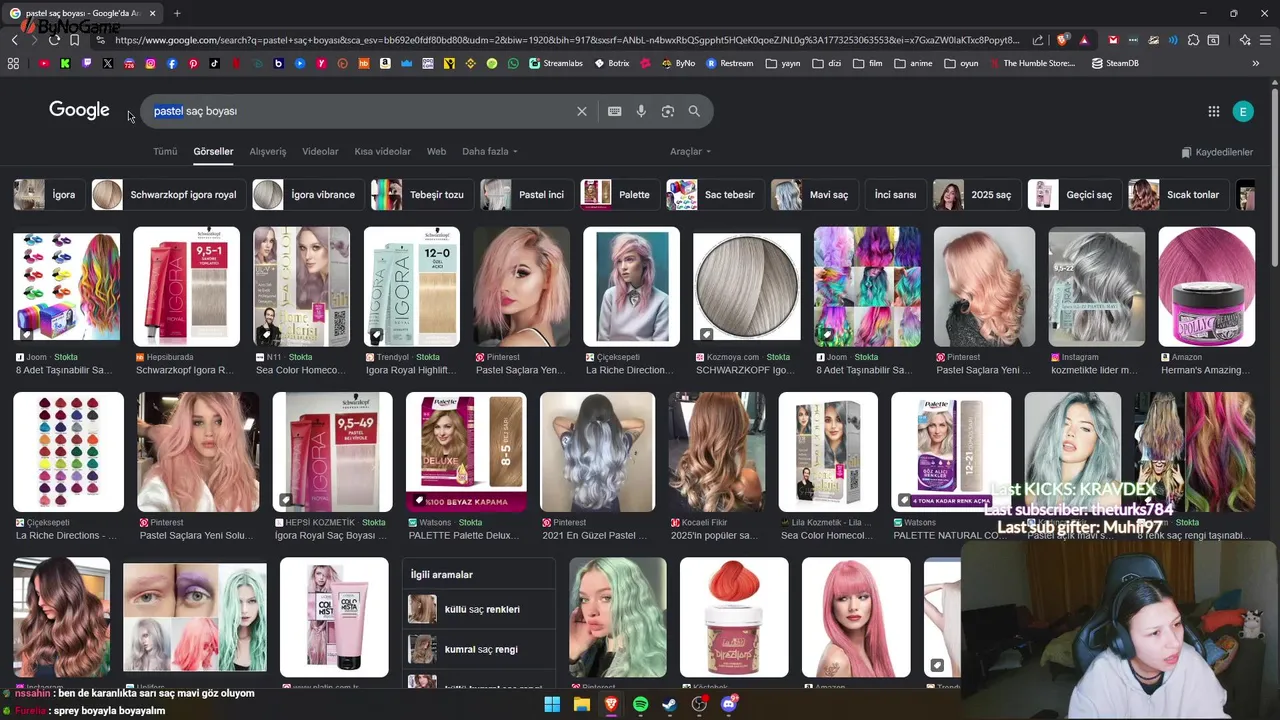The image size is (1280, 720).
Task: Go to the Google logo homepage
Action: coord(79,110)
